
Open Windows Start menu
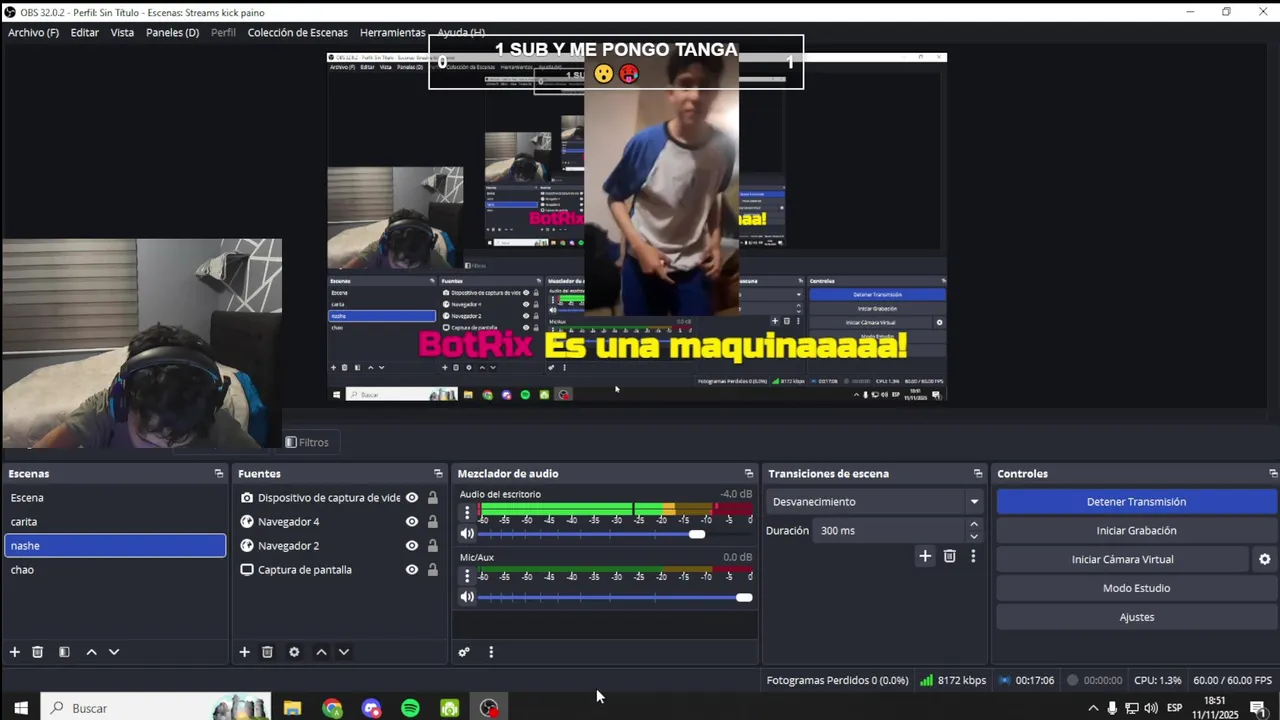(20, 708)
